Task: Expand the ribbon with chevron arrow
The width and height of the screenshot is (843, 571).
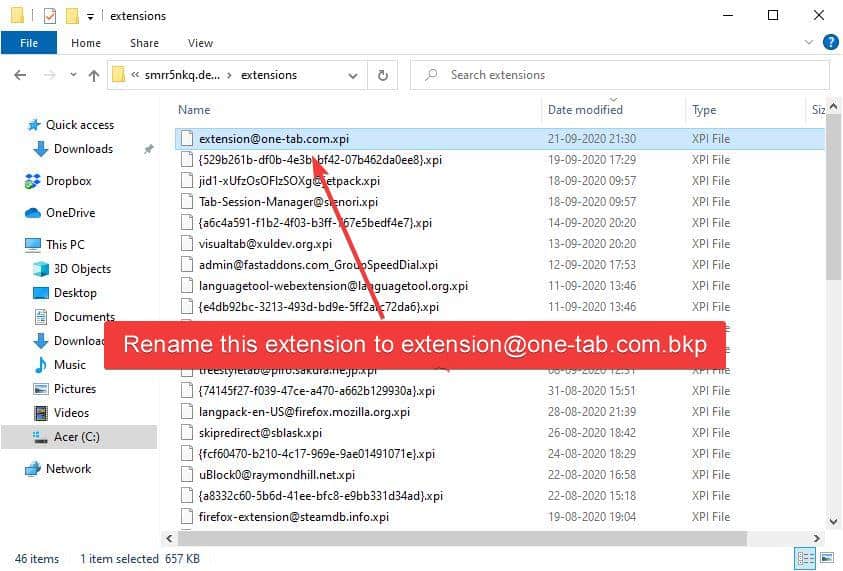Action: click(x=807, y=43)
